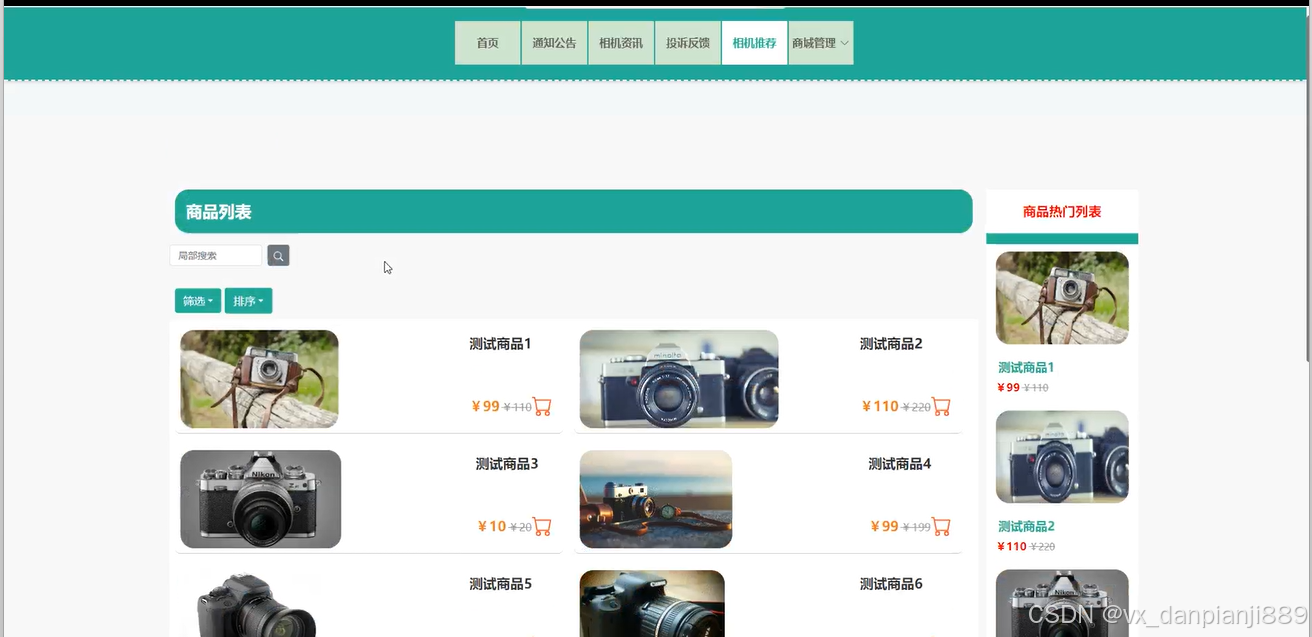Click the 商品列表 header bar
The image size is (1312, 637).
(x=573, y=211)
